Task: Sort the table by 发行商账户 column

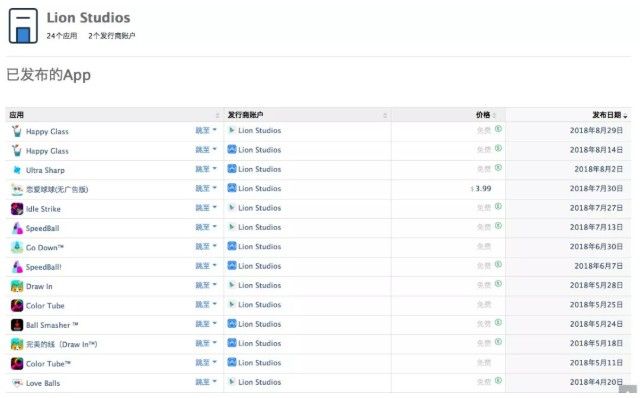Action: (x=307, y=115)
